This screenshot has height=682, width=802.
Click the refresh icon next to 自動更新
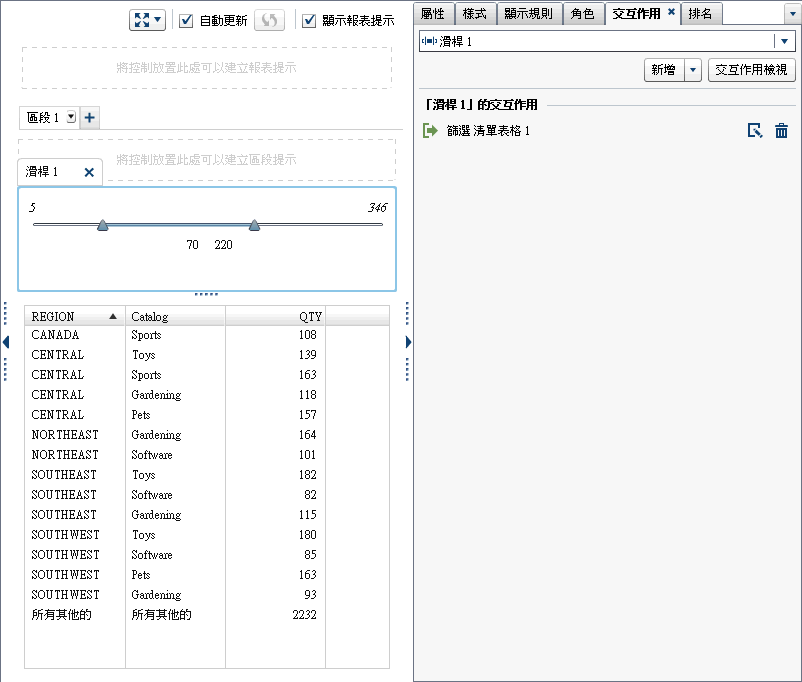268,19
